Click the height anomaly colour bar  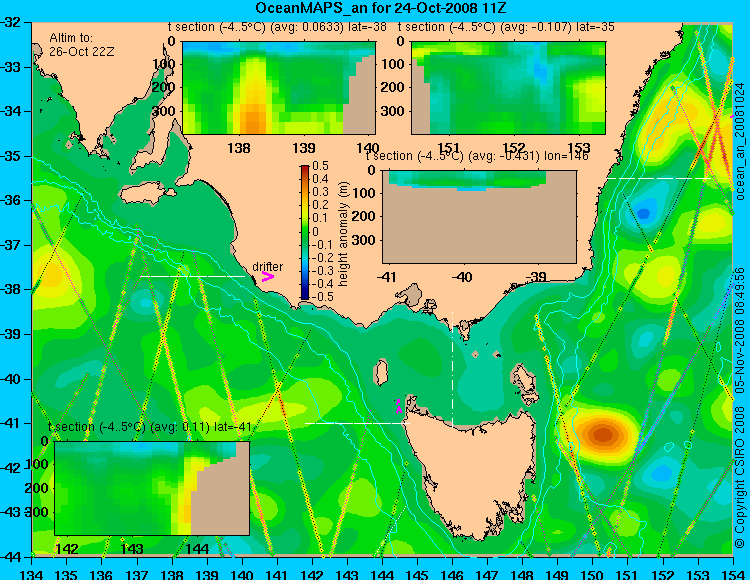pyautogui.click(x=305, y=232)
